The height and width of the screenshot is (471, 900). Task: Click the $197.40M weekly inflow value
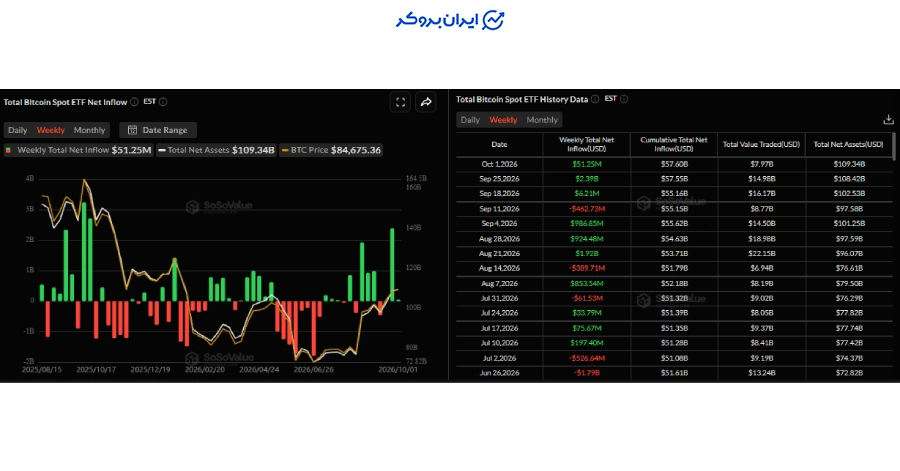pos(587,343)
